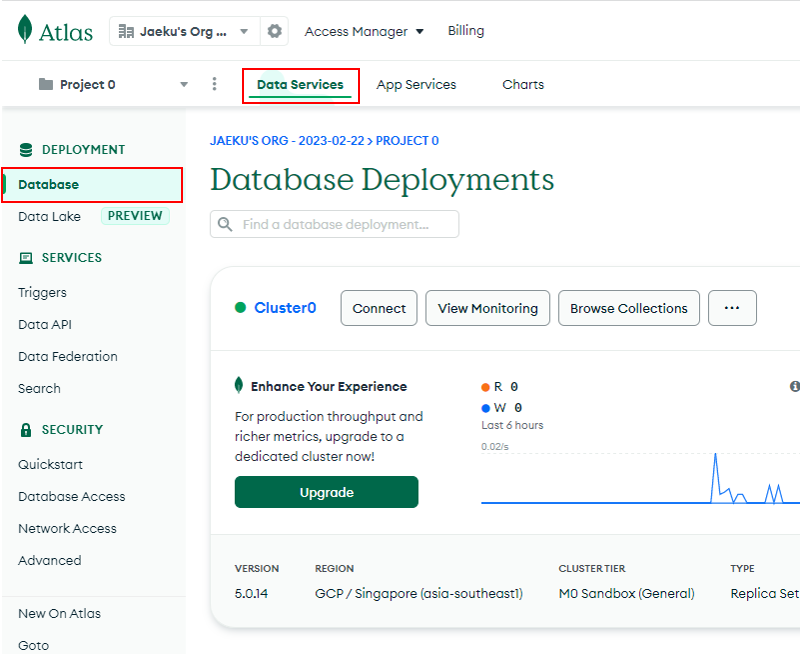
Task: Click the operations line chart
Action: click(x=640, y=478)
